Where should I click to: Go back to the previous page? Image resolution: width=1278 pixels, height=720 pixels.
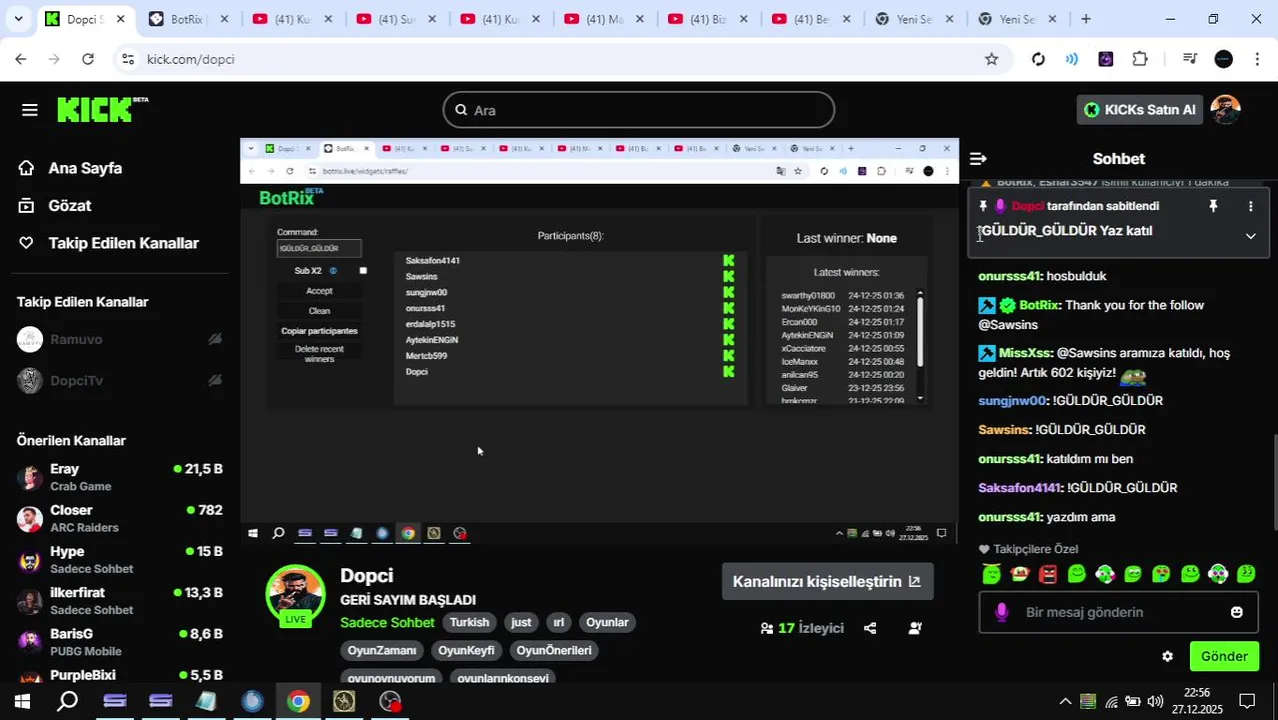(21, 59)
